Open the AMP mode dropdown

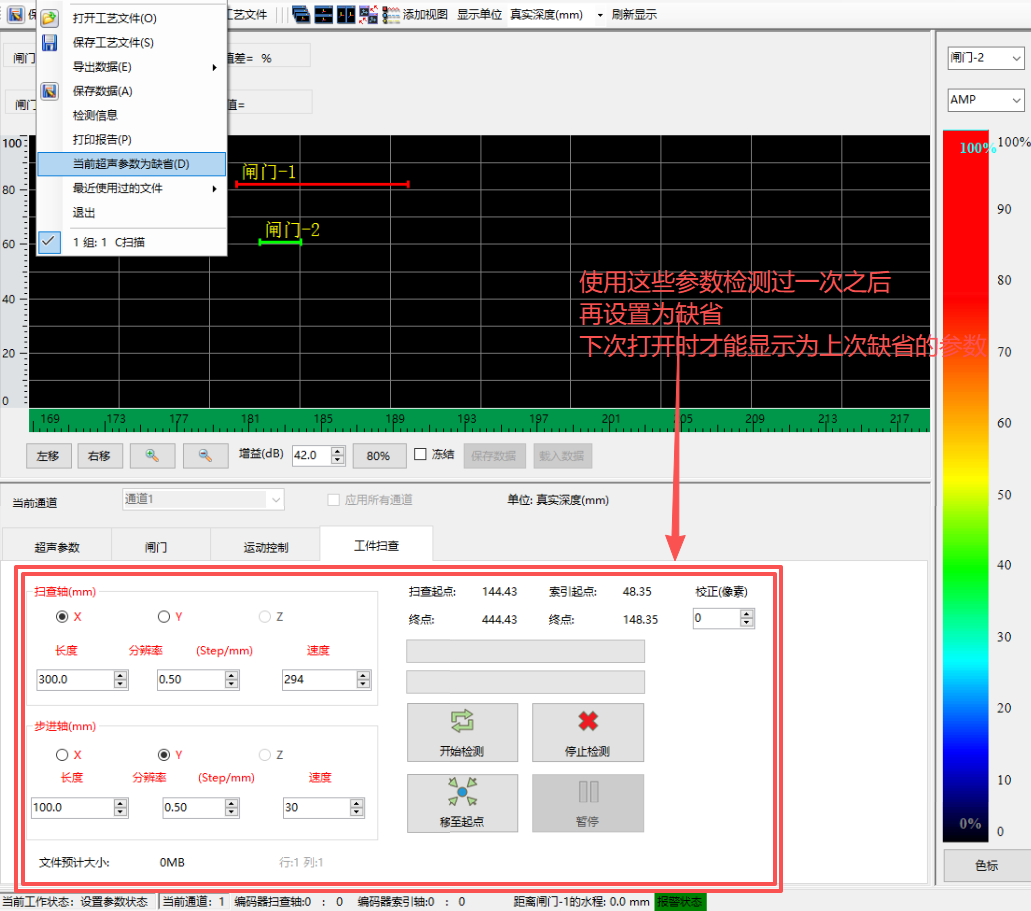(985, 100)
